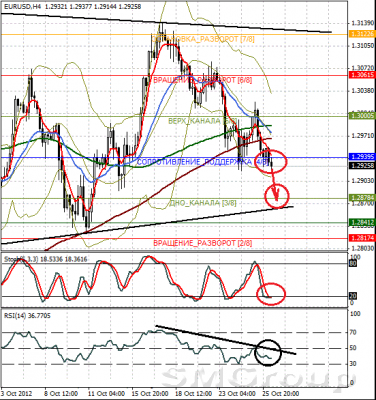Viewport: 376px width, 400px height.
Task: Click the RSI(14) 36.7705 indicator label
Action: coord(27,315)
